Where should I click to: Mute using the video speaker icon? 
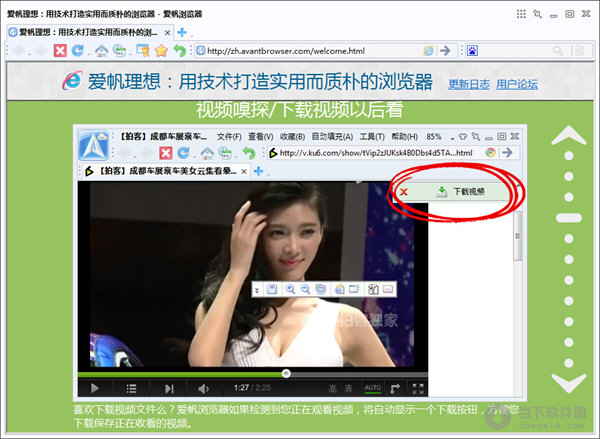204,388
